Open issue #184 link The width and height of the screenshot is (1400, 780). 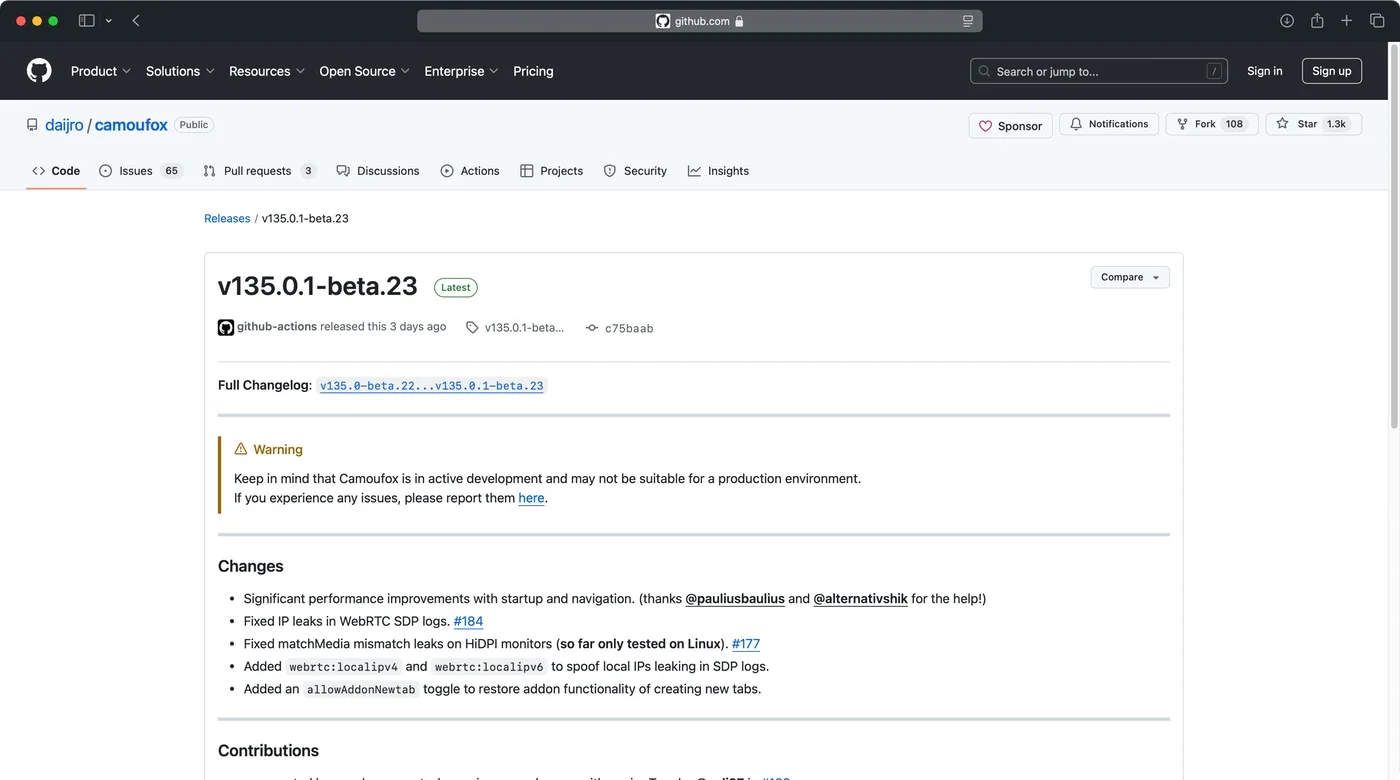(x=468, y=621)
